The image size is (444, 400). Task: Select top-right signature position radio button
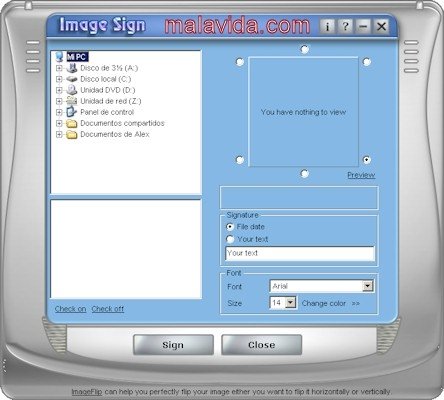point(367,62)
